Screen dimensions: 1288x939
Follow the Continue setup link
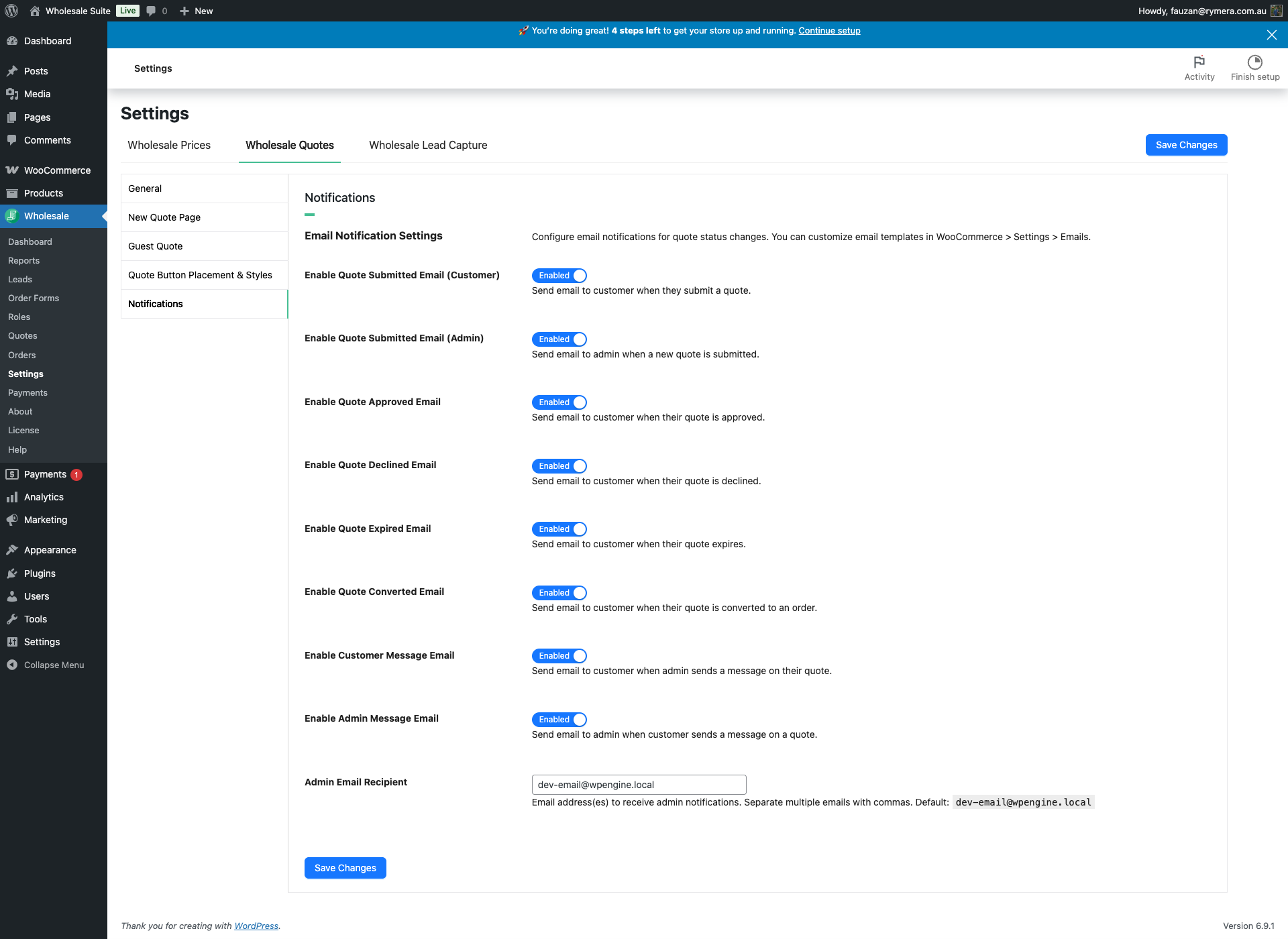pos(829,31)
